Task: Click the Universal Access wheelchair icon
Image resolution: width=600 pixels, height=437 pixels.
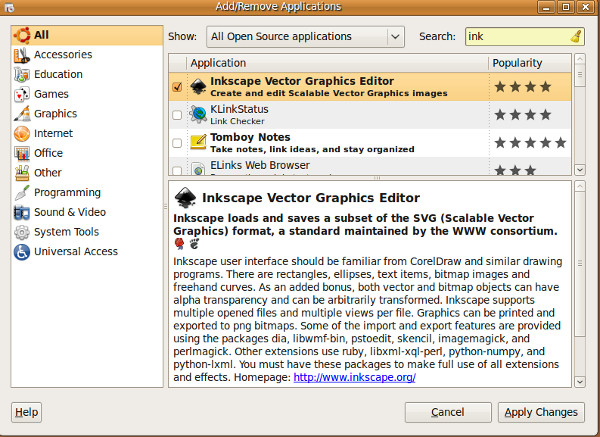Action: 22,252
